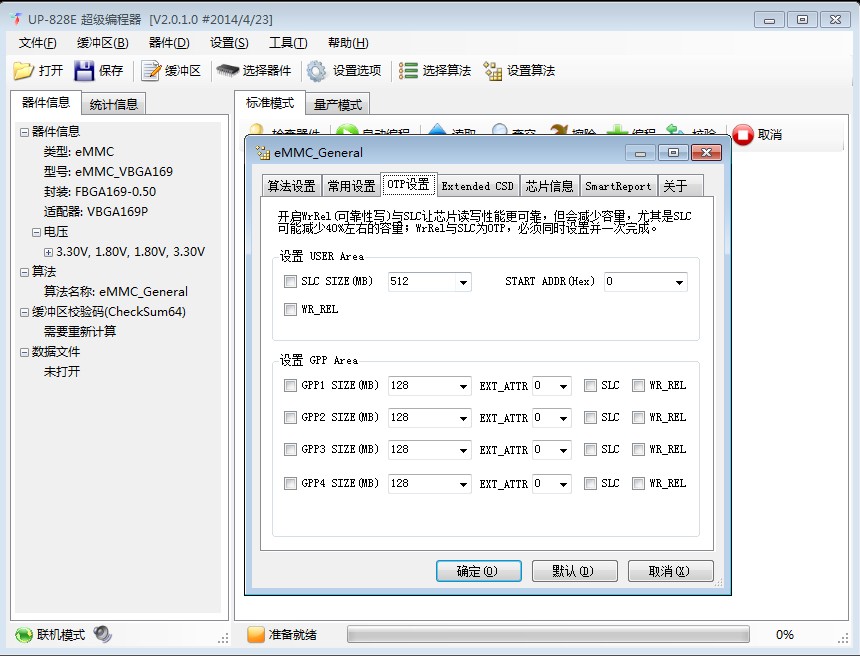The height and width of the screenshot is (656, 860).
Task: Click the gear icon for 设置选项
Action: (316, 71)
